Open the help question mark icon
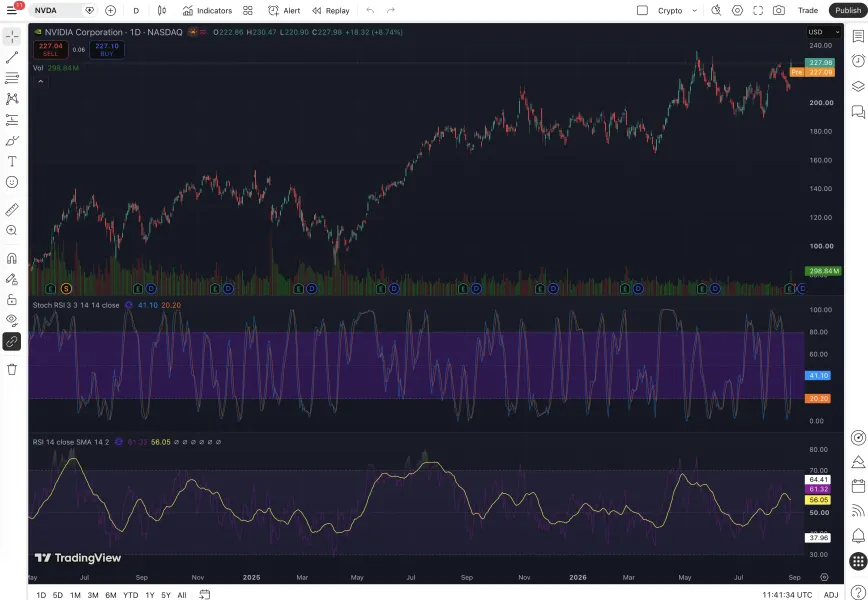Screen dimensions: 868x600 858,593
